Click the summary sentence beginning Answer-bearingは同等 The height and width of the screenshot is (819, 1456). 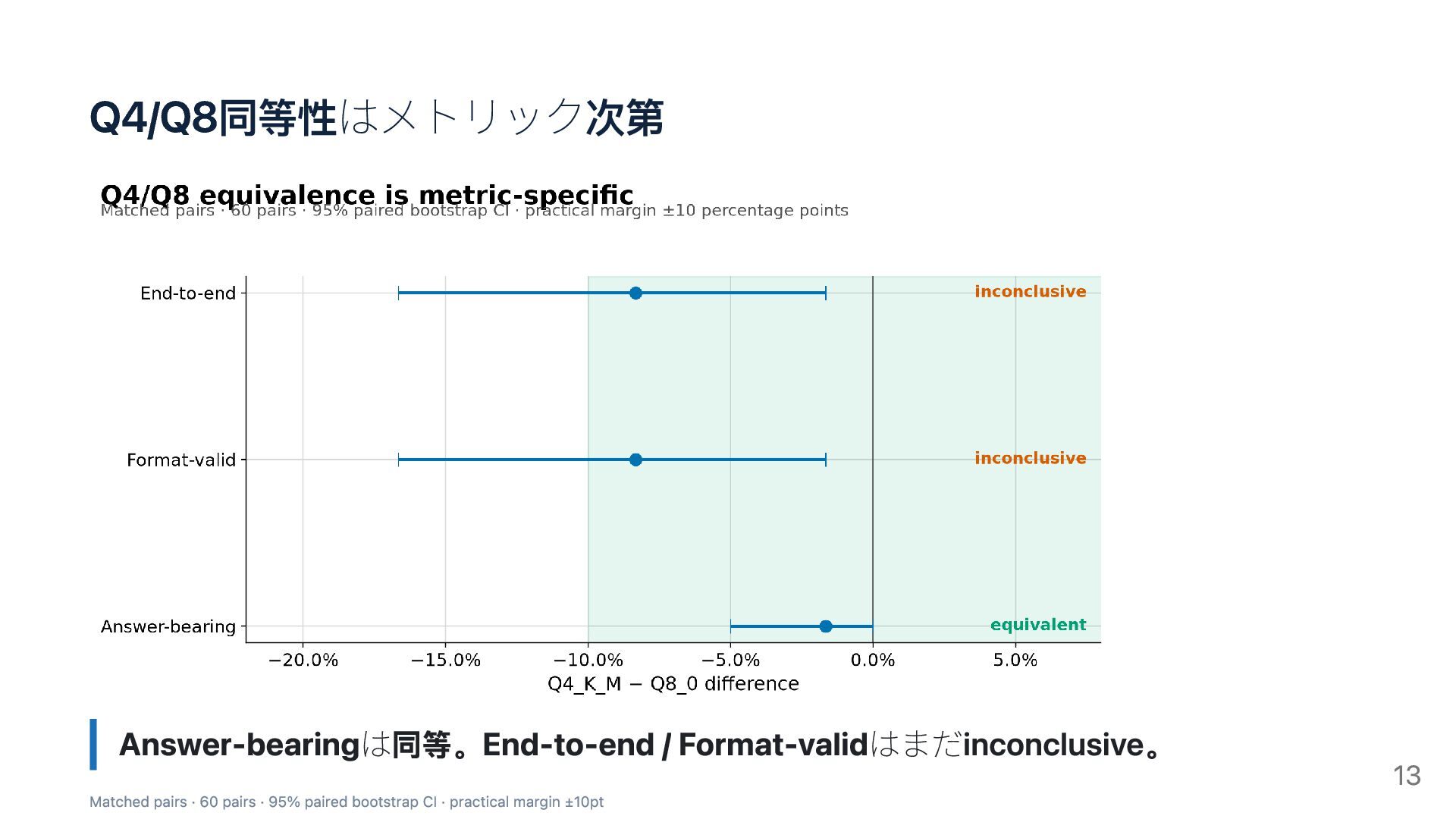640,745
